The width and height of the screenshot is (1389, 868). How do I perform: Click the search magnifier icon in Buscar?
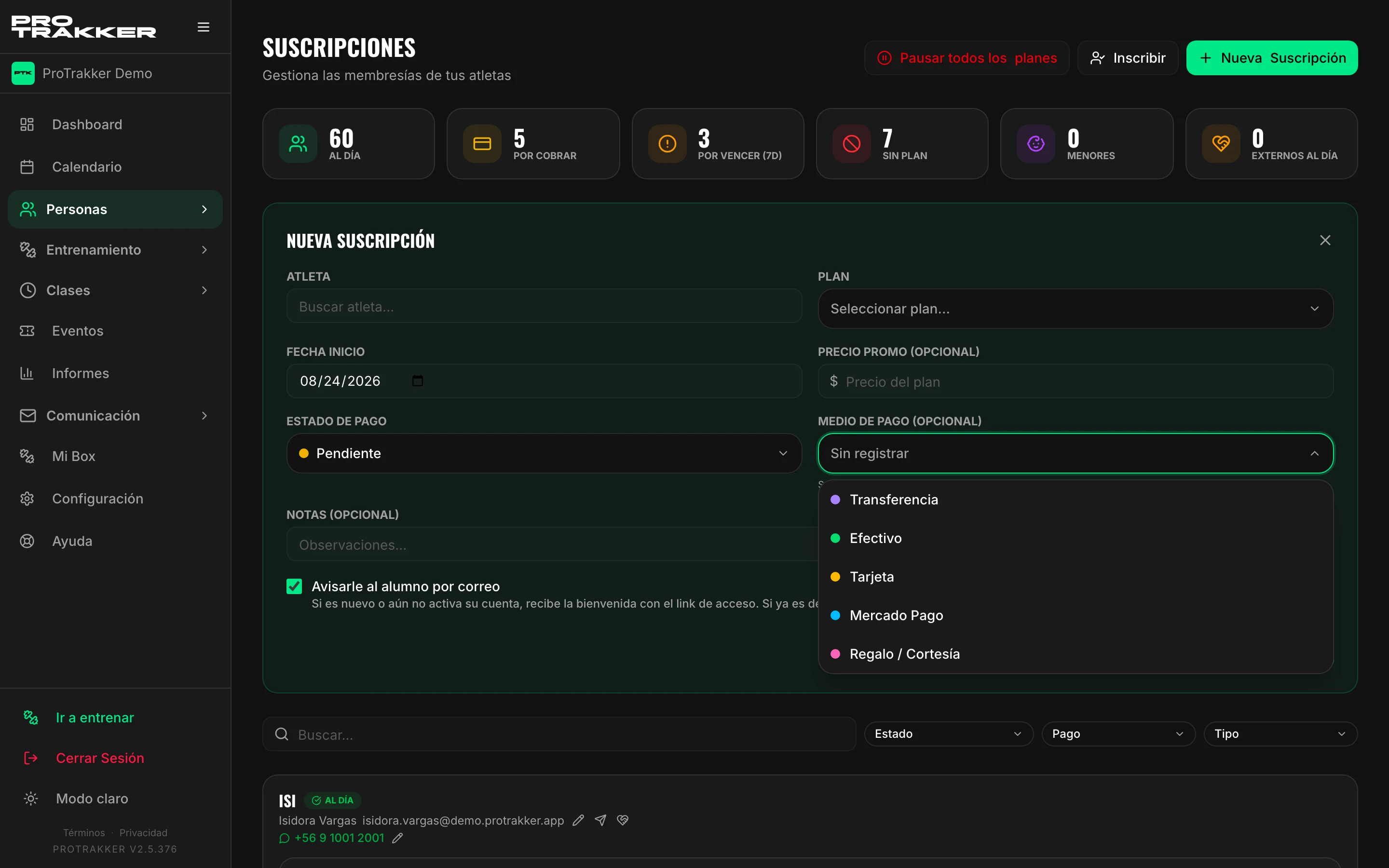pos(281,733)
